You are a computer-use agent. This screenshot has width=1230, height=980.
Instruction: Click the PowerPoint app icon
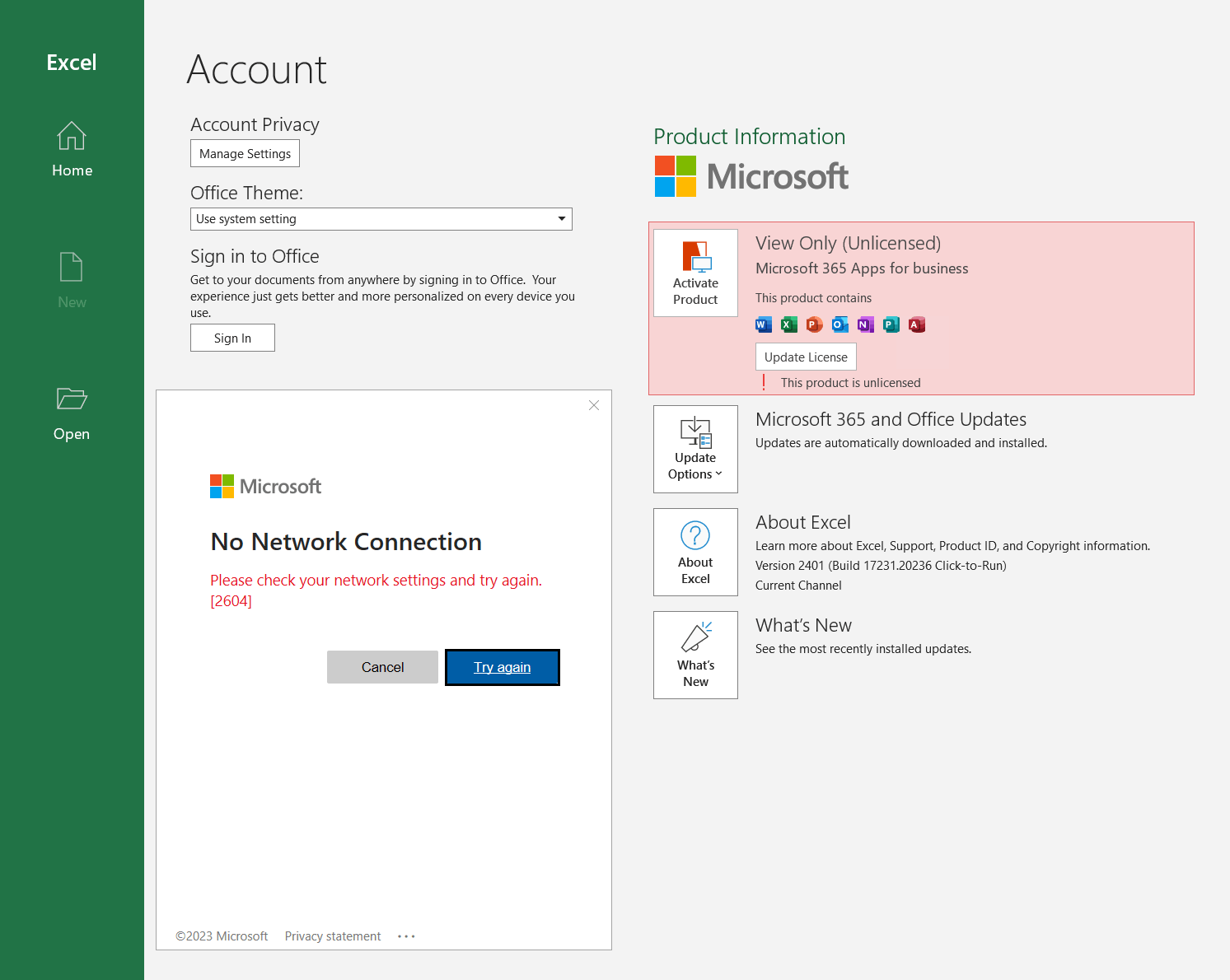tap(815, 324)
